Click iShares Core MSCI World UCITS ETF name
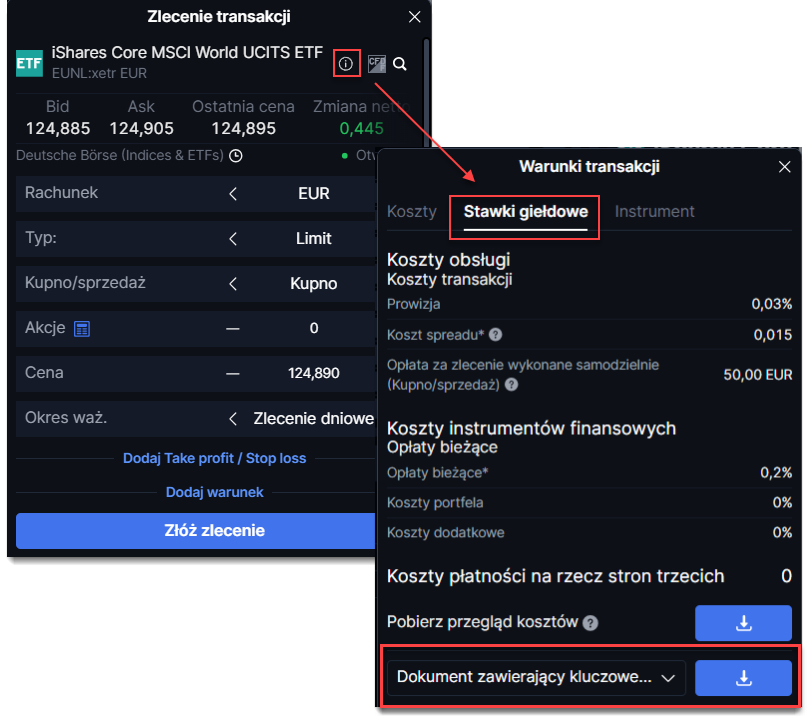This screenshot has width=810, height=716. coord(187,52)
